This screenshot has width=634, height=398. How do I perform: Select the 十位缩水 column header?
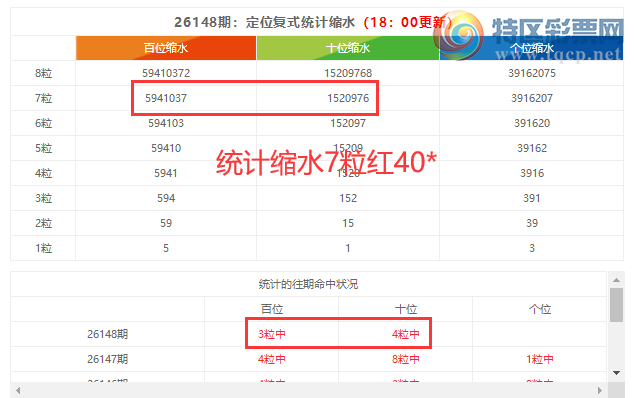click(x=348, y=48)
